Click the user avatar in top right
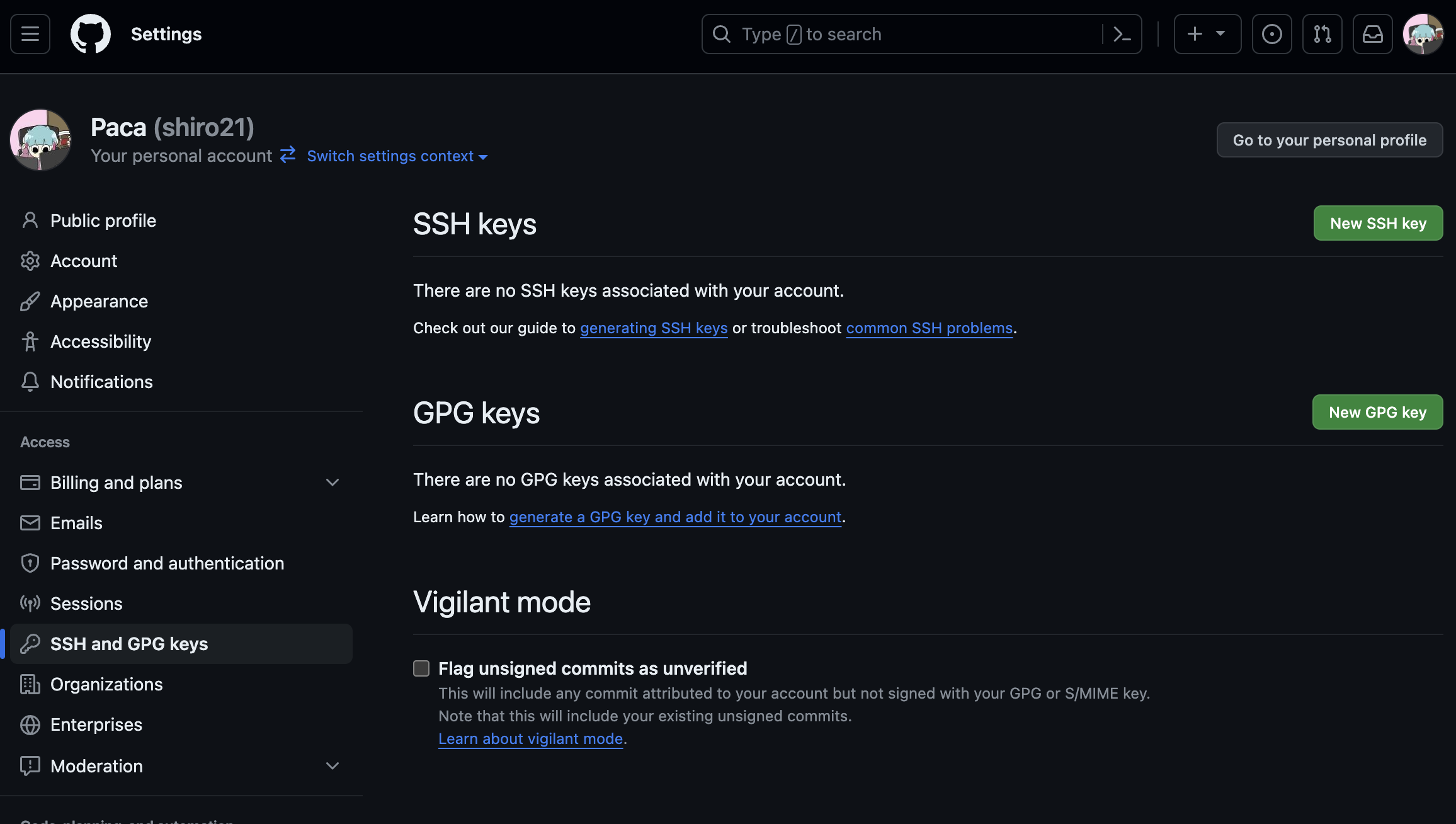Viewport: 1456px width, 824px height. (x=1423, y=34)
